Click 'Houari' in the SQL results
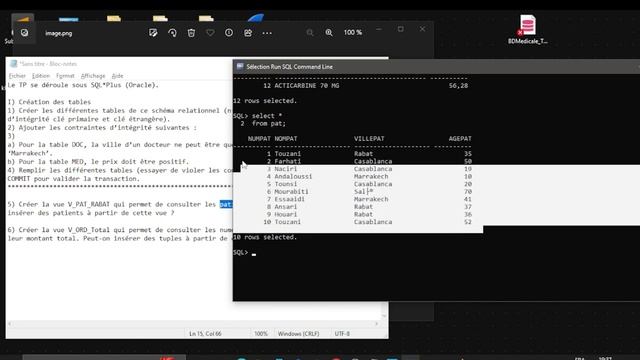The image size is (640, 360). click(x=286, y=214)
